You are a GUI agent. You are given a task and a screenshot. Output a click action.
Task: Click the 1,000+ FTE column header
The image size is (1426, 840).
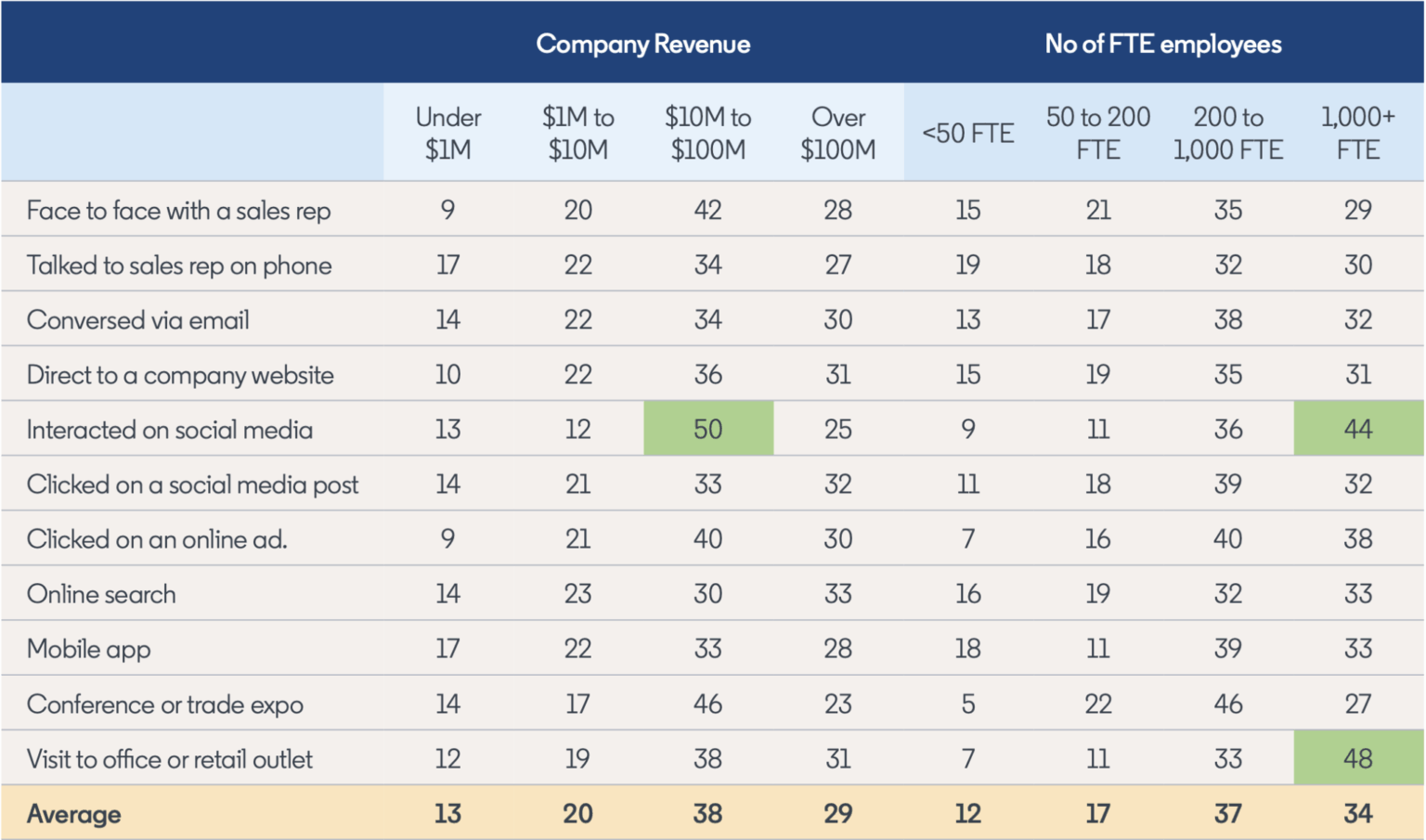pyautogui.click(x=1357, y=133)
